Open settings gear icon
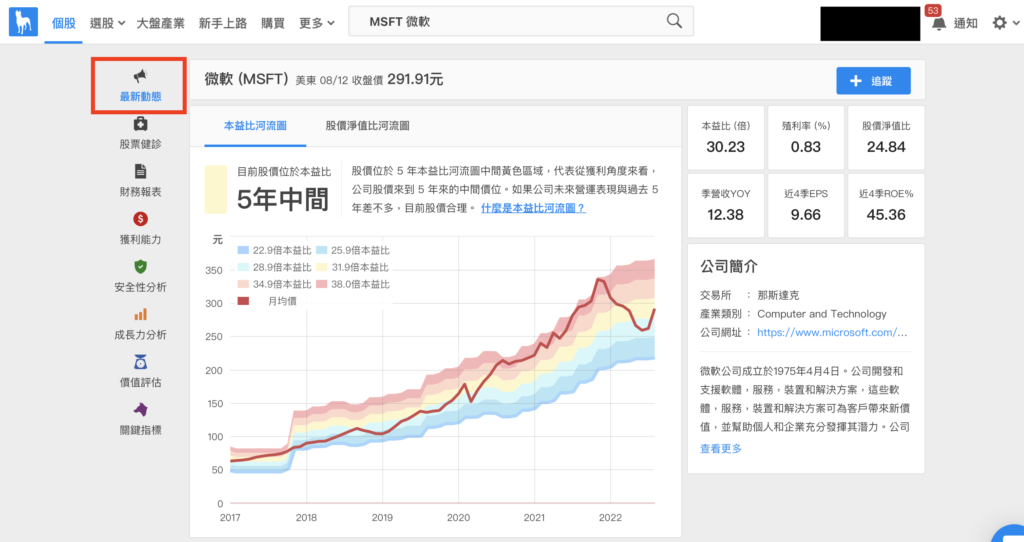 click(x=999, y=23)
